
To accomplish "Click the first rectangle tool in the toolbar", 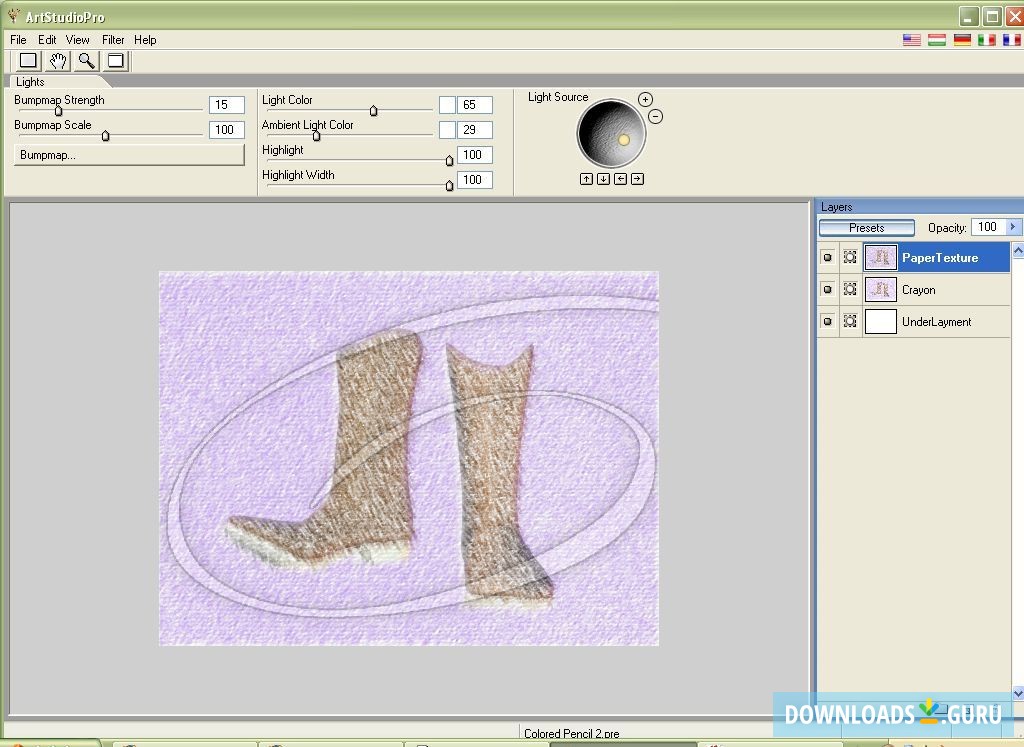I will tap(28, 61).
